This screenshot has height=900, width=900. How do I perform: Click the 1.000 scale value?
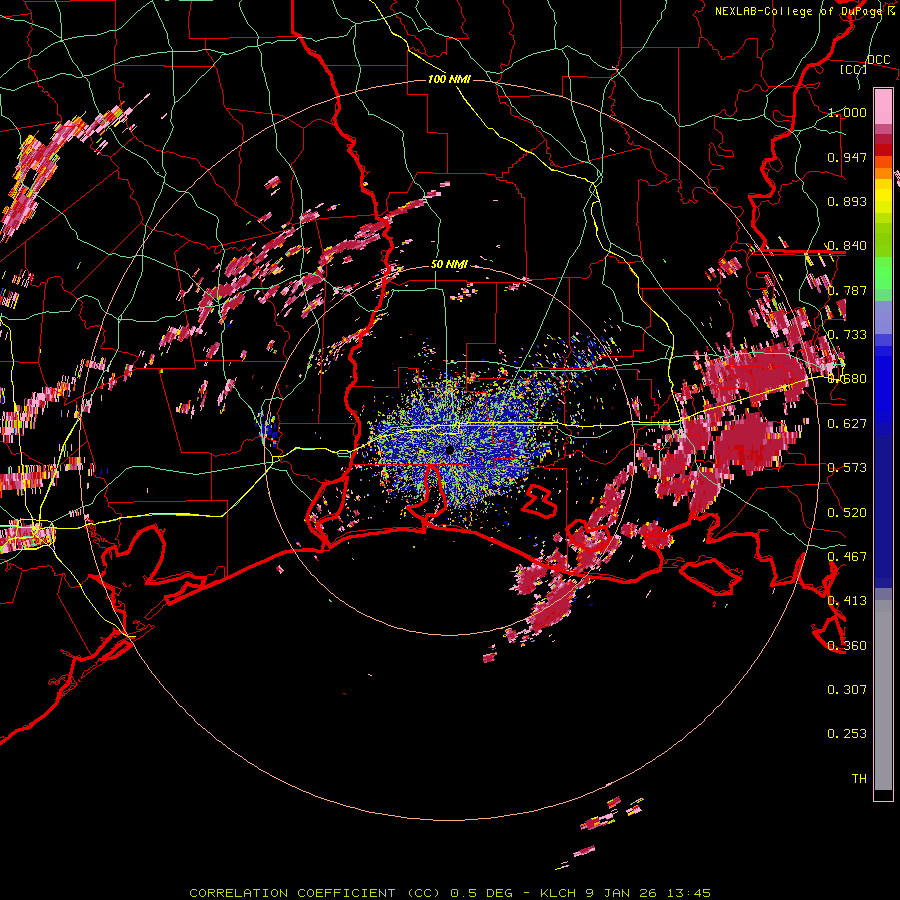[847, 112]
